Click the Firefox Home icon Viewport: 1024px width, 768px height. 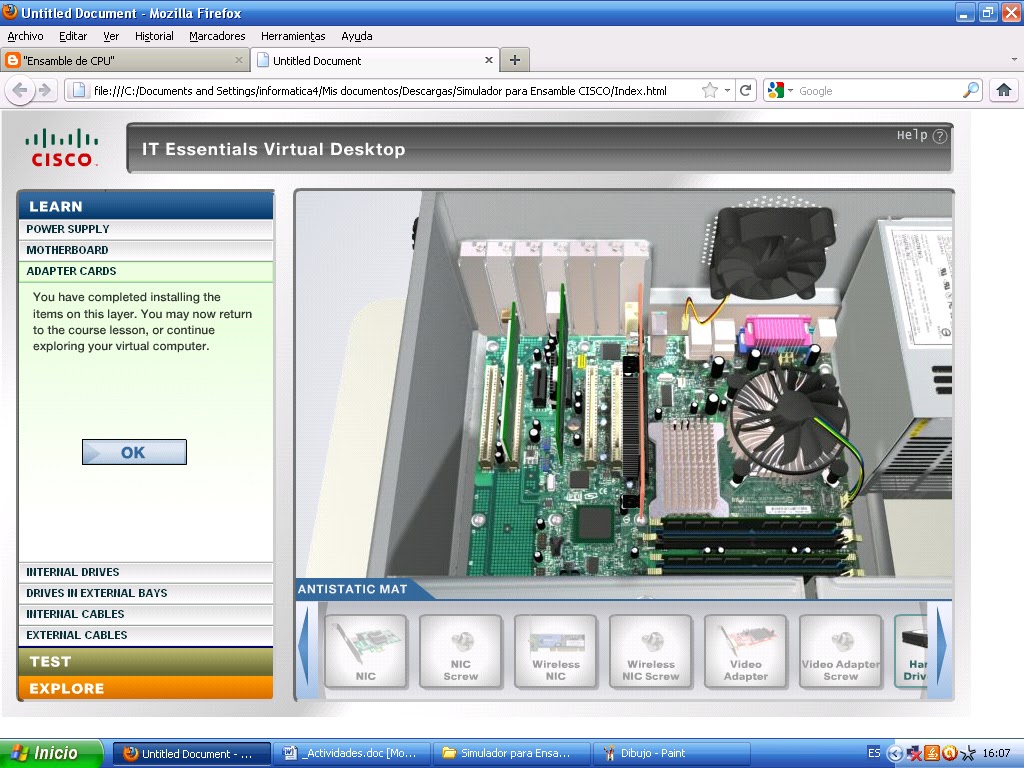(x=1003, y=89)
